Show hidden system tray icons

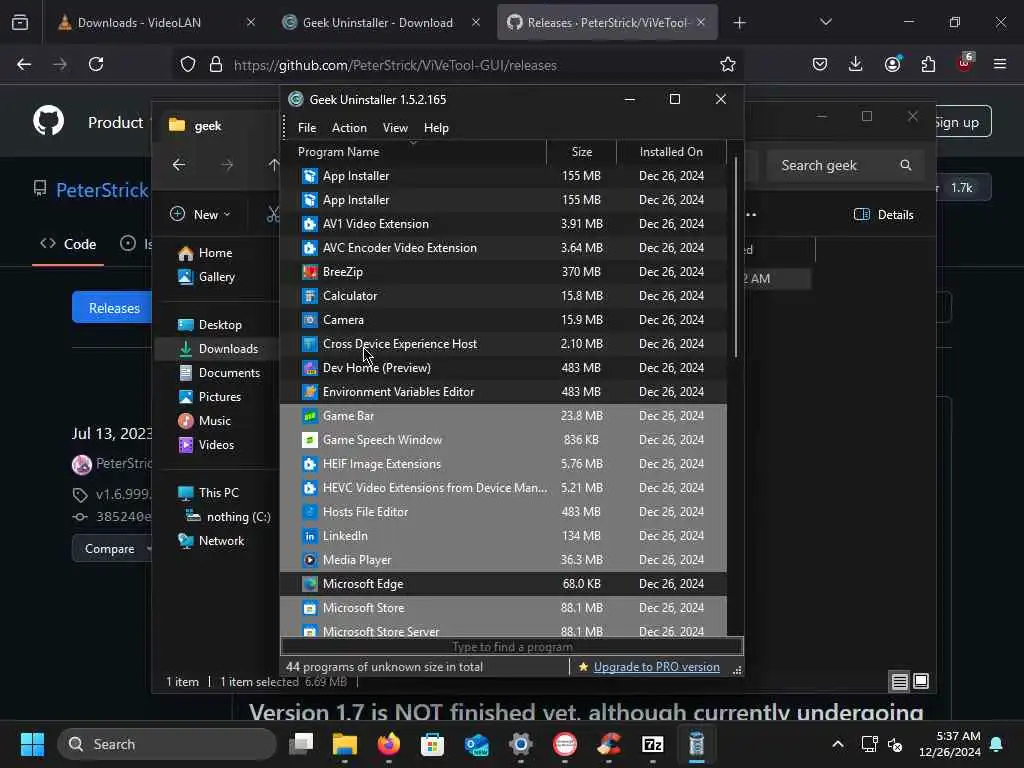click(x=837, y=744)
